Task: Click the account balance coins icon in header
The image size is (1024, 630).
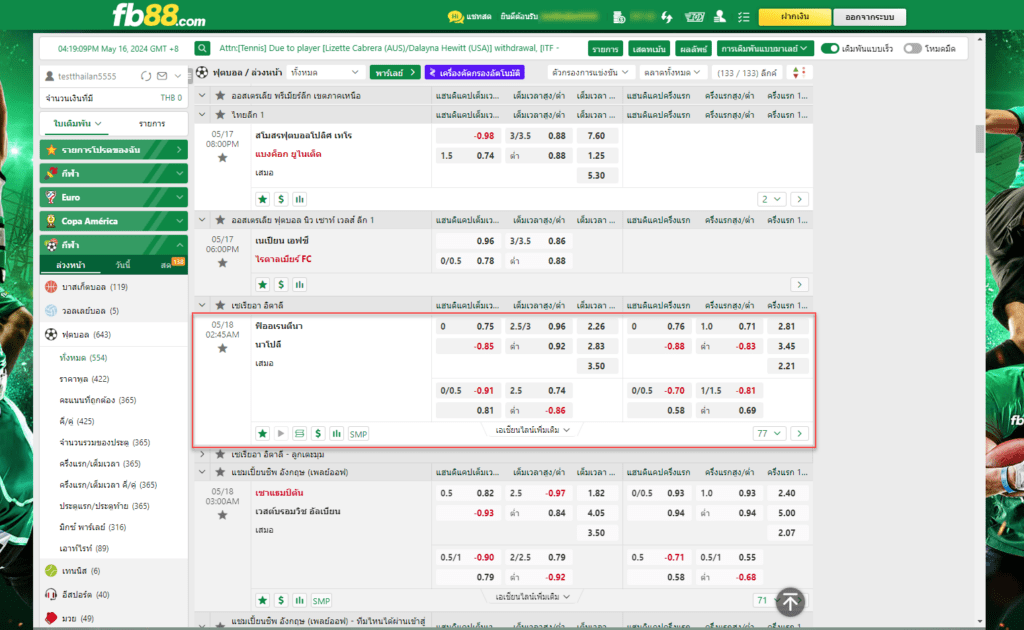Action: coord(619,17)
